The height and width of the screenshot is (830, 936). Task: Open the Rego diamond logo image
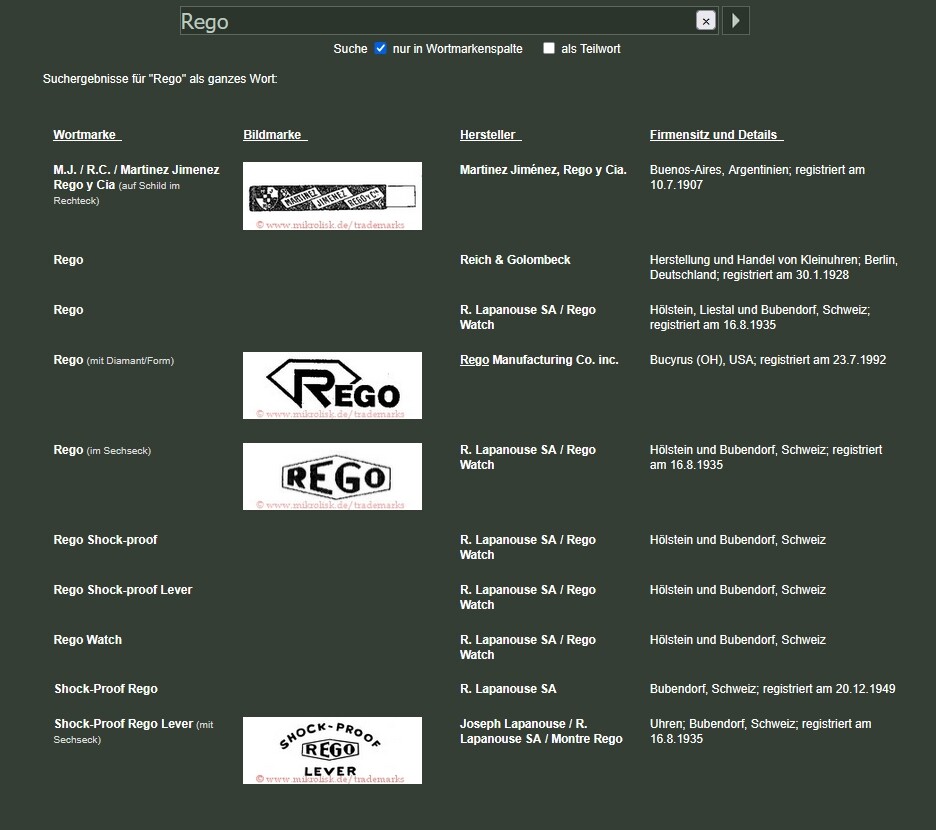point(332,385)
